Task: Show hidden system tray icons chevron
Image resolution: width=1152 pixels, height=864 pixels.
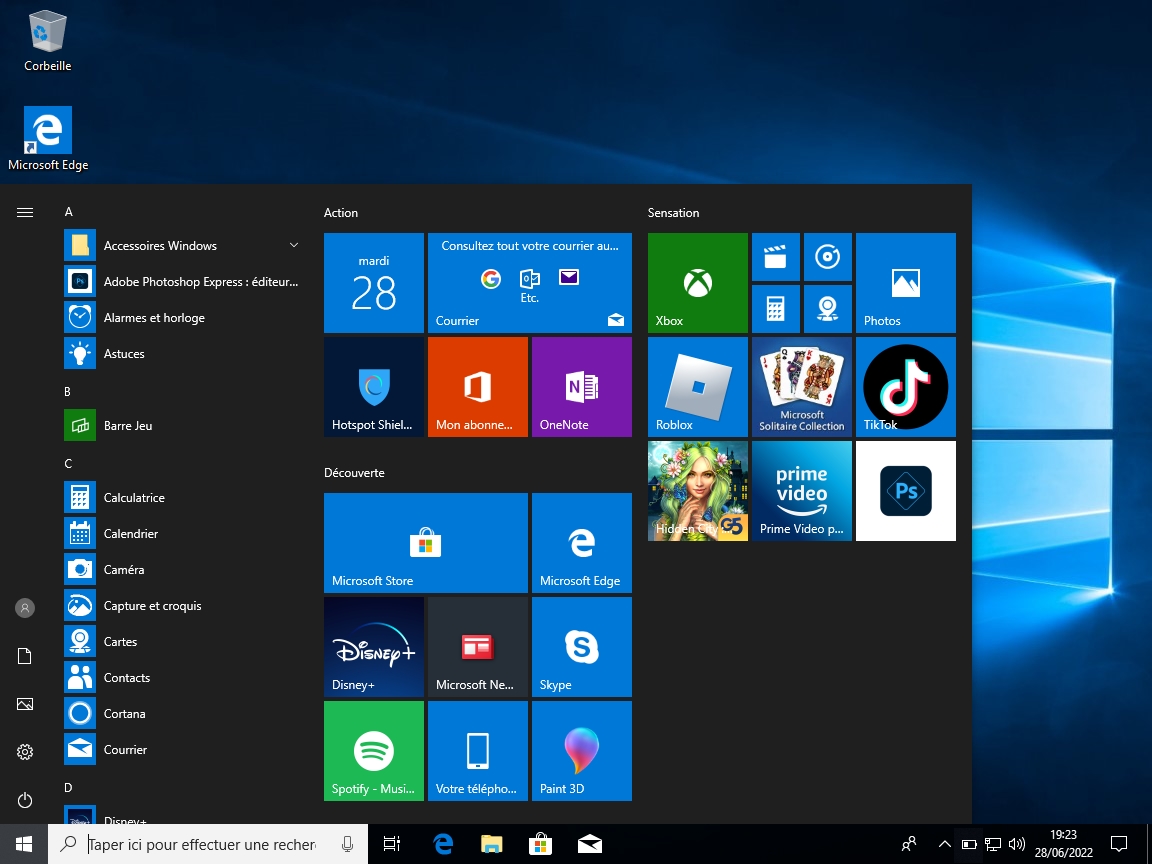Action: [x=944, y=844]
